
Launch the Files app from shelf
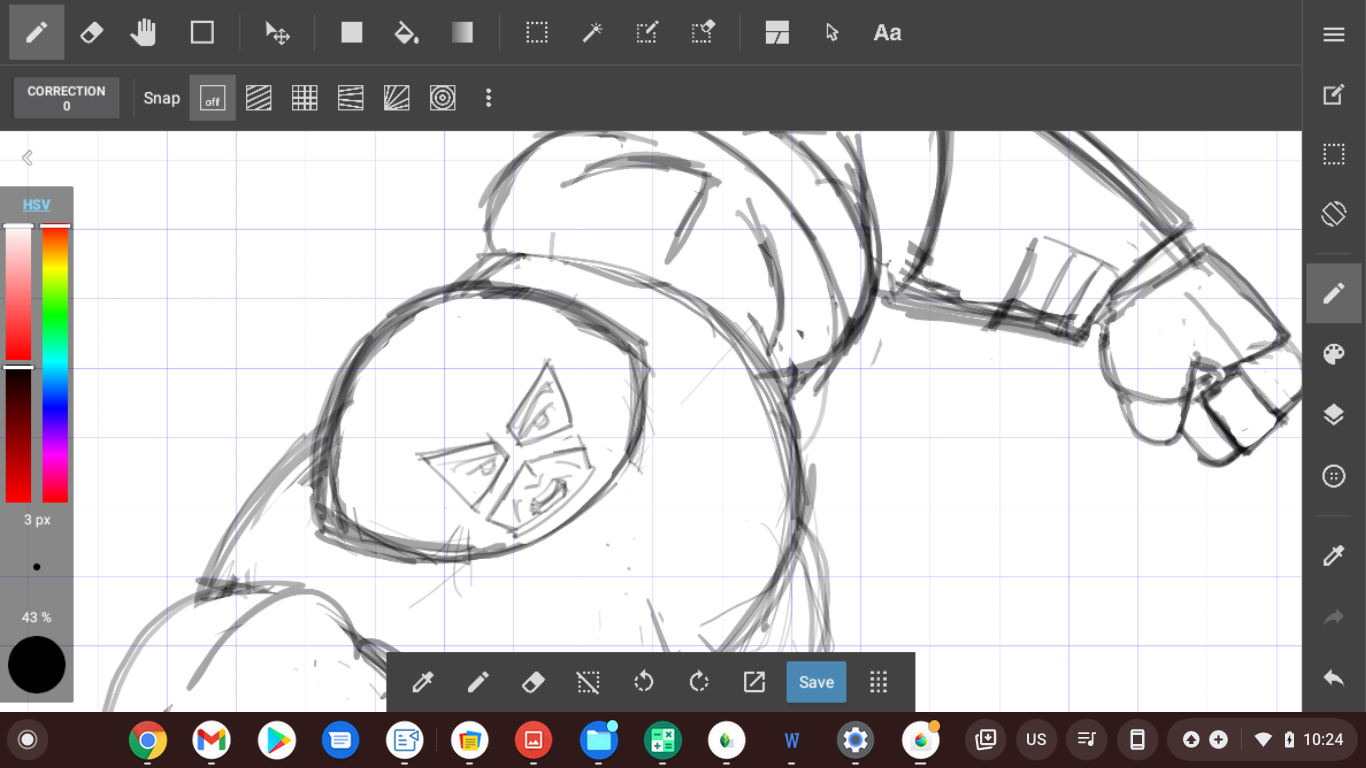click(x=599, y=741)
